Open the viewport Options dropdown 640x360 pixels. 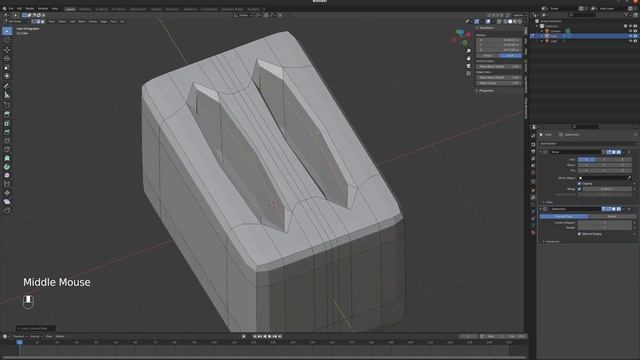(518, 15)
